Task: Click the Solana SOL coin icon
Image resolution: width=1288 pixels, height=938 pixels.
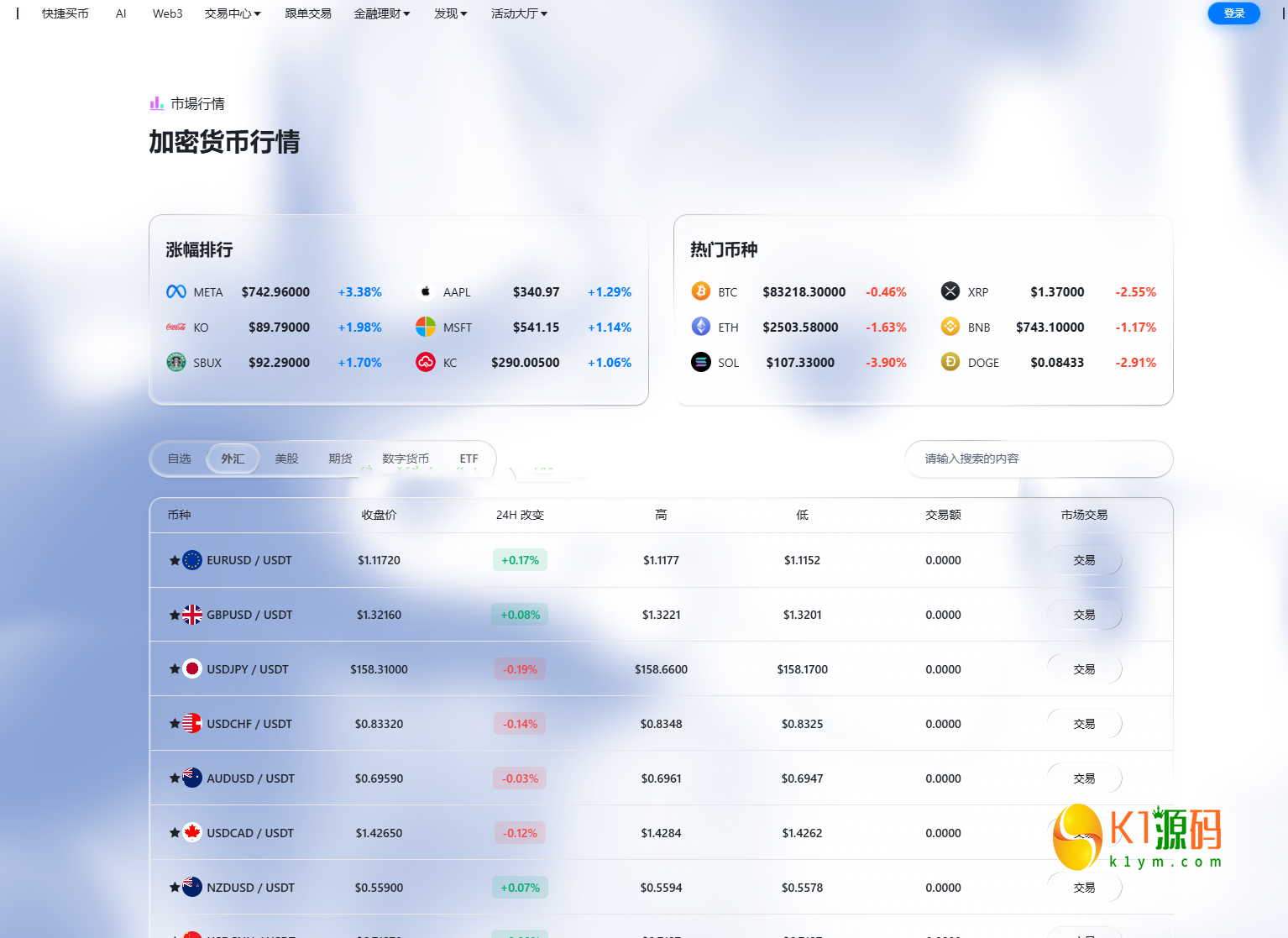Action: (701, 362)
